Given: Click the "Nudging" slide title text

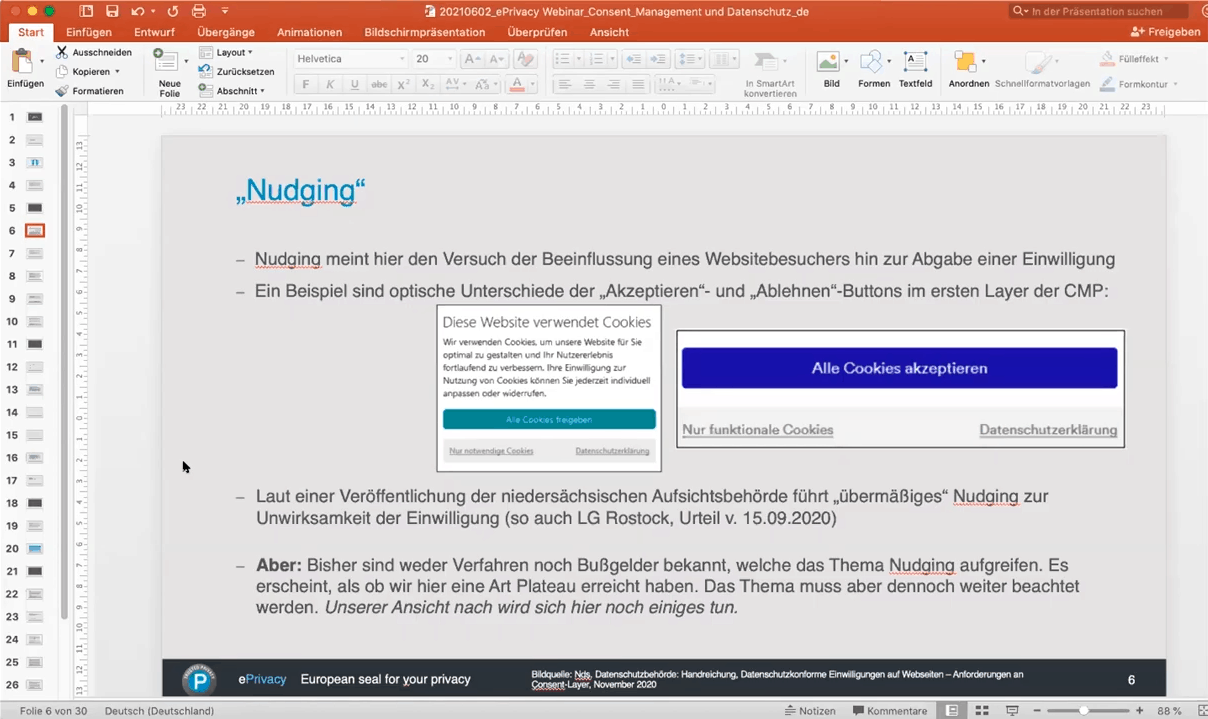Looking at the screenshot, I should click(300, 190).
